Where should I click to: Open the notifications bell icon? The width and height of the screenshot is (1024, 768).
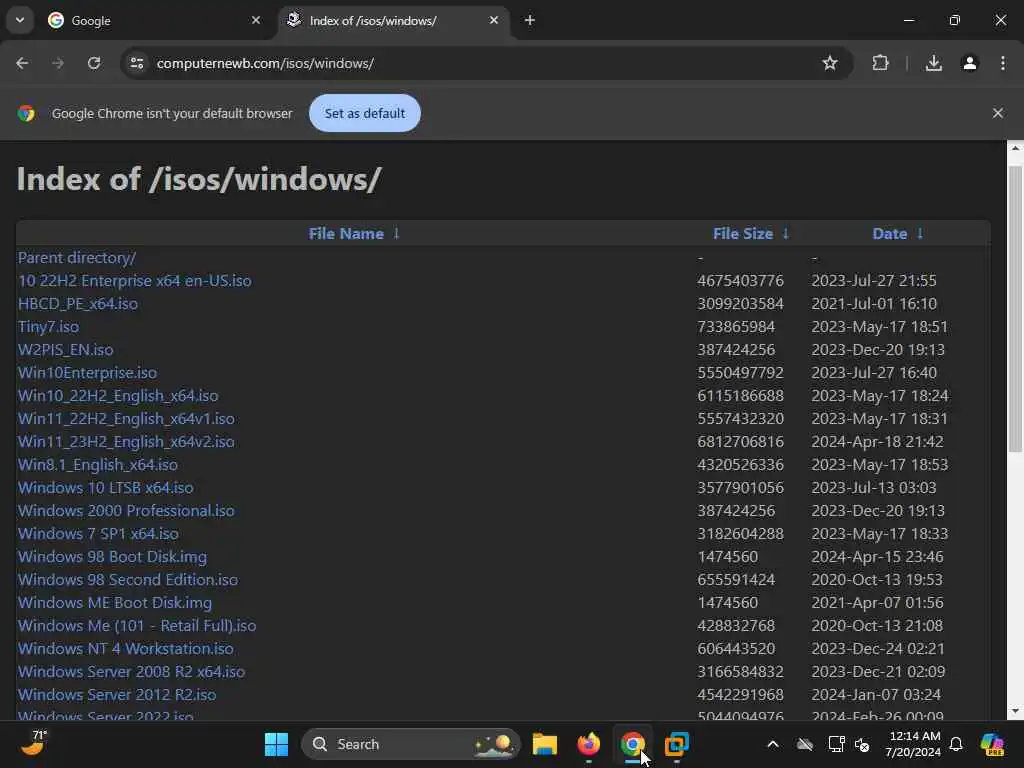(955, 744)
